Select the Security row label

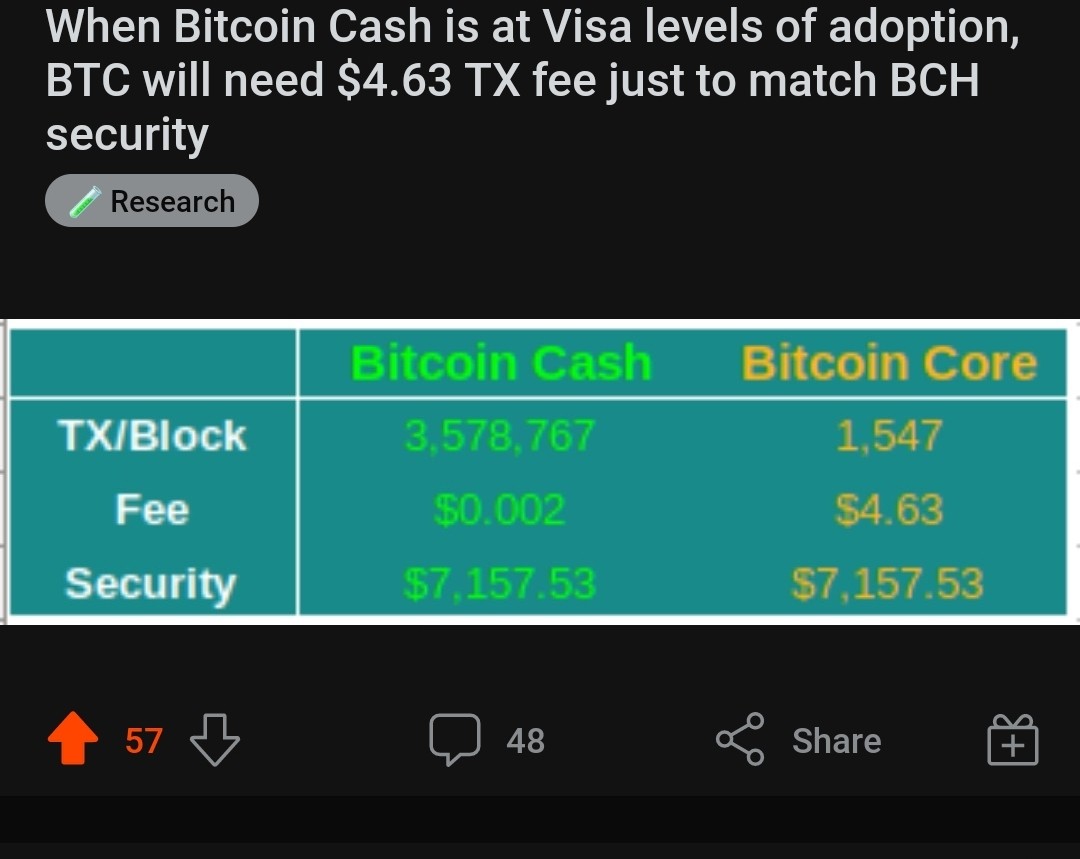click(151, 584)
